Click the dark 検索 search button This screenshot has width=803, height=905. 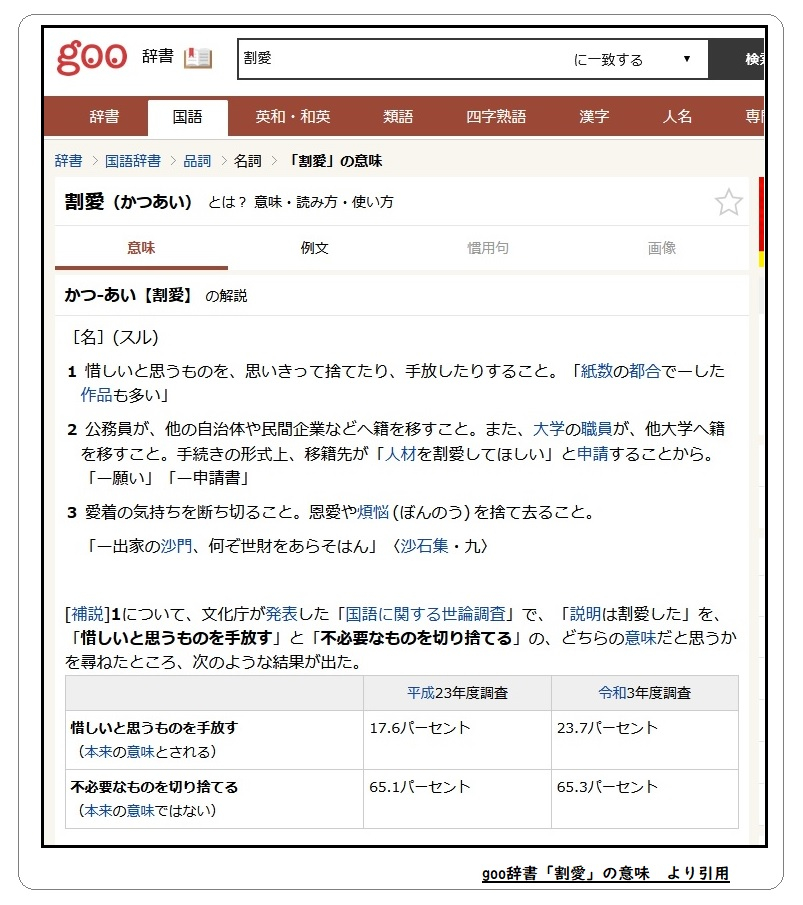click(x=737, y=59)
